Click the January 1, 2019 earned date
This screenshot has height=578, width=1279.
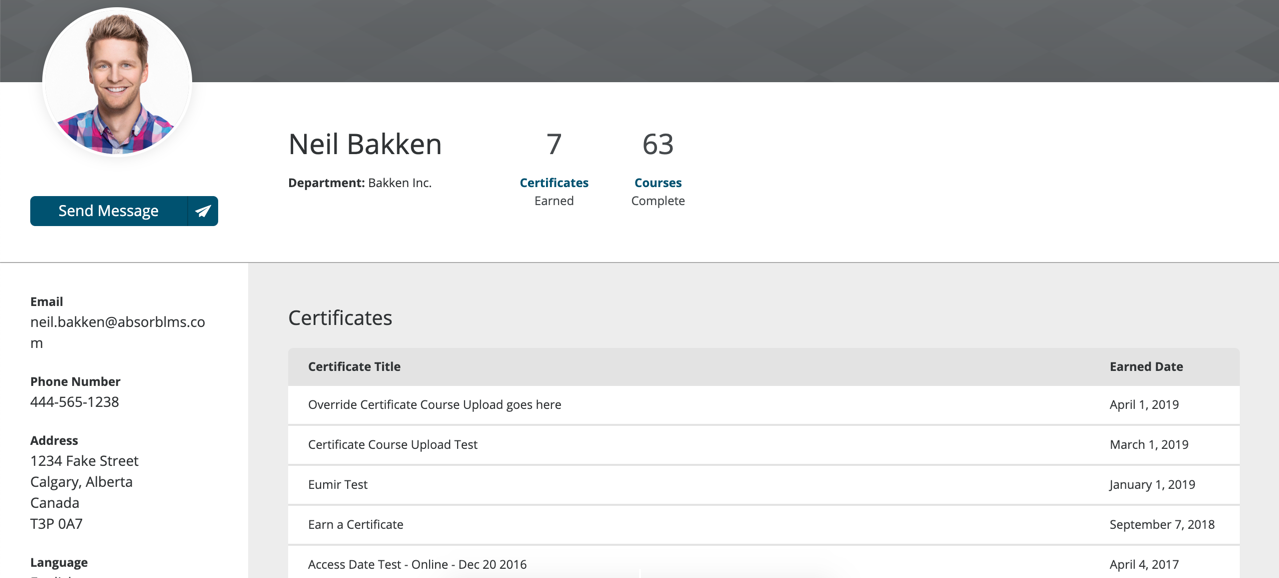1152,485
